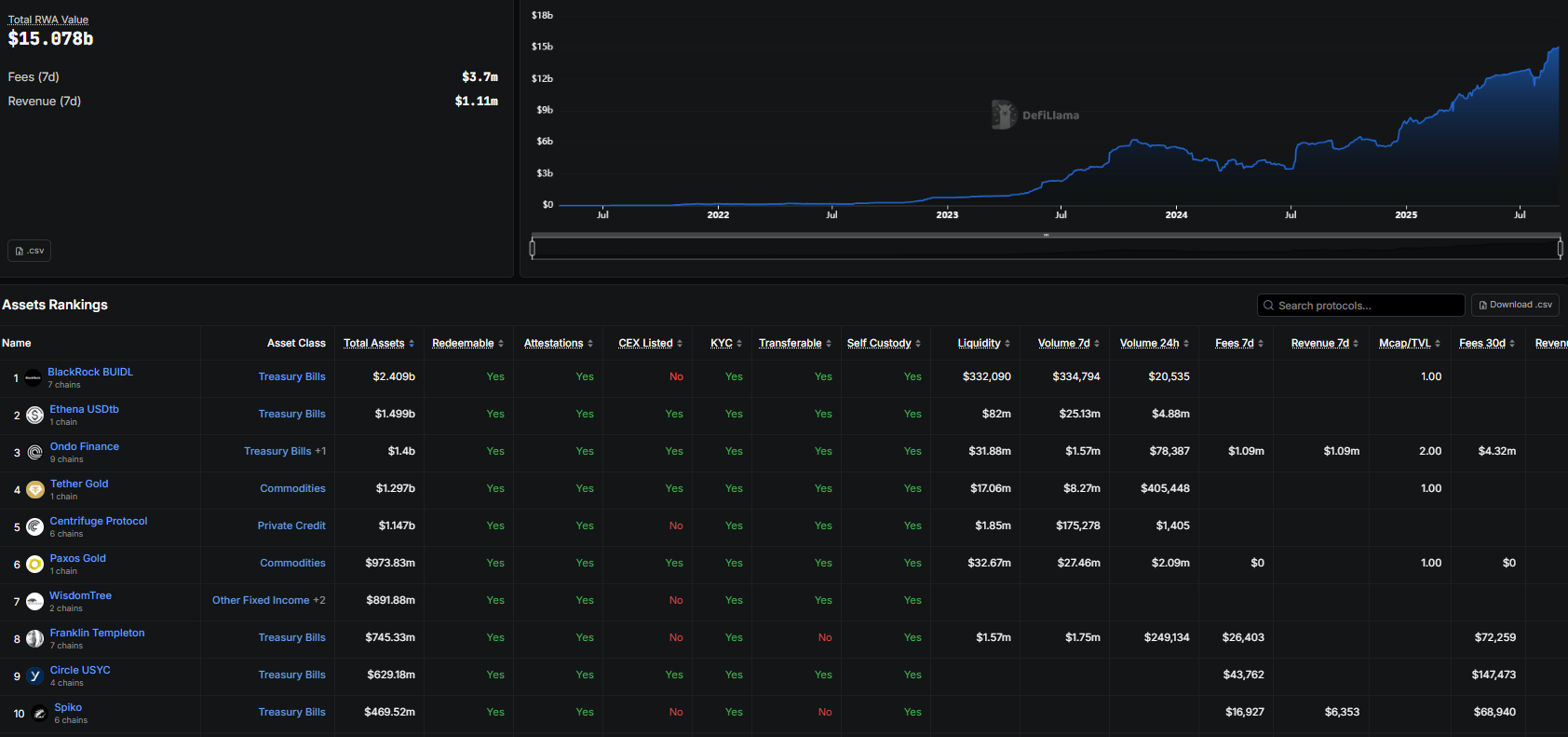Click Commodities class for Tether Gold
Image resolution: width=1568 pixels, height=737 pixels.
pos(292,488)
